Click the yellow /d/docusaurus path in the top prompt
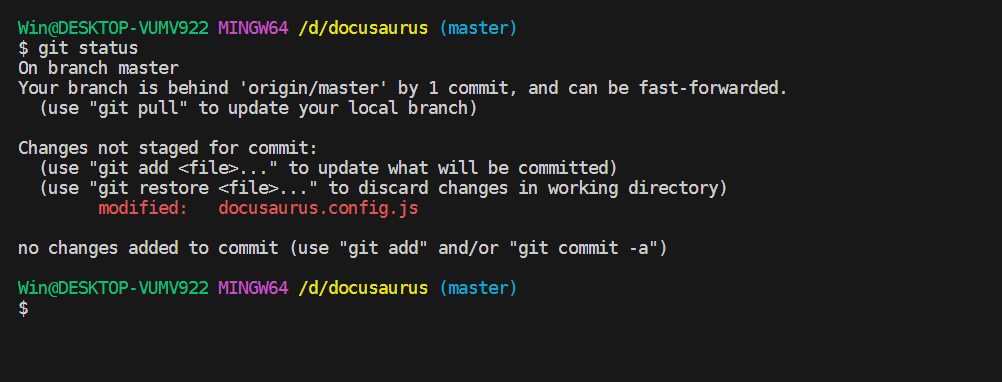The image size is (1002, 382). point(363,28)
